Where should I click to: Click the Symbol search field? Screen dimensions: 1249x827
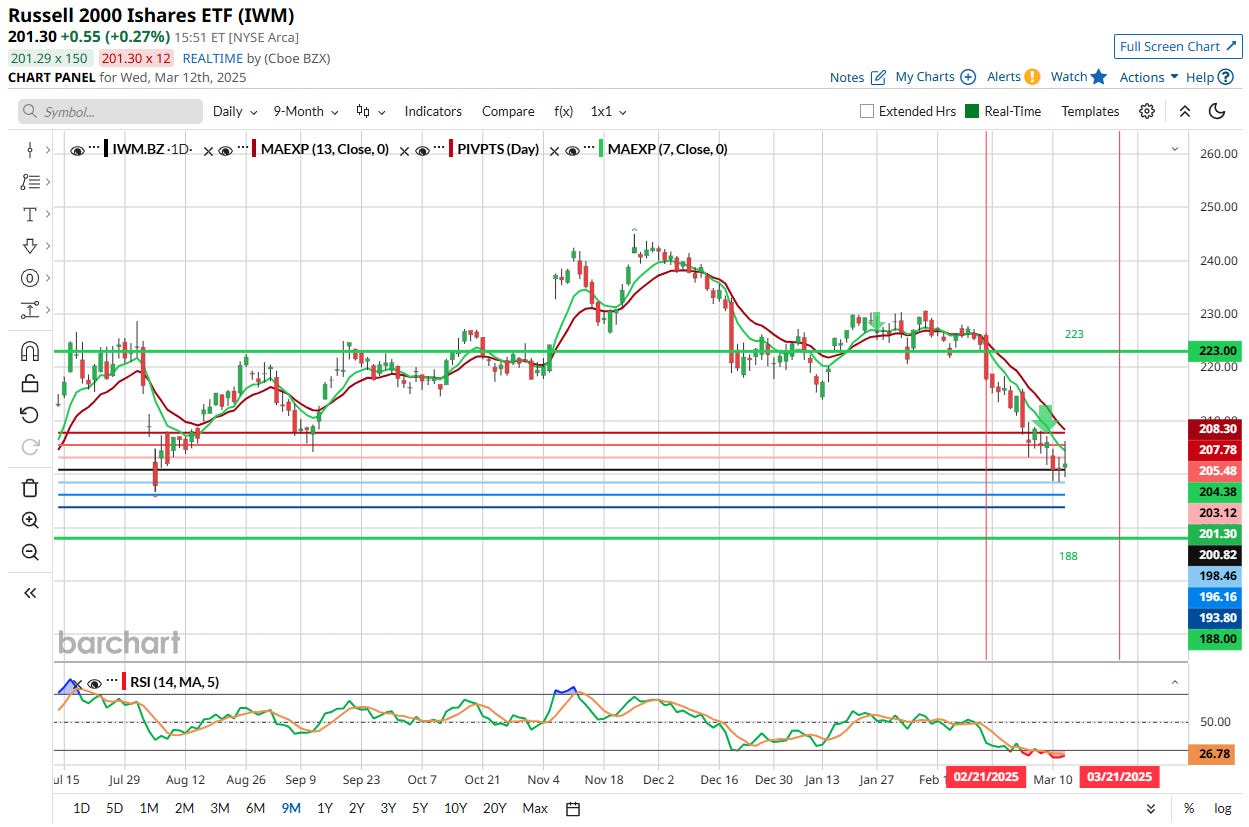[x=110, y=111]
